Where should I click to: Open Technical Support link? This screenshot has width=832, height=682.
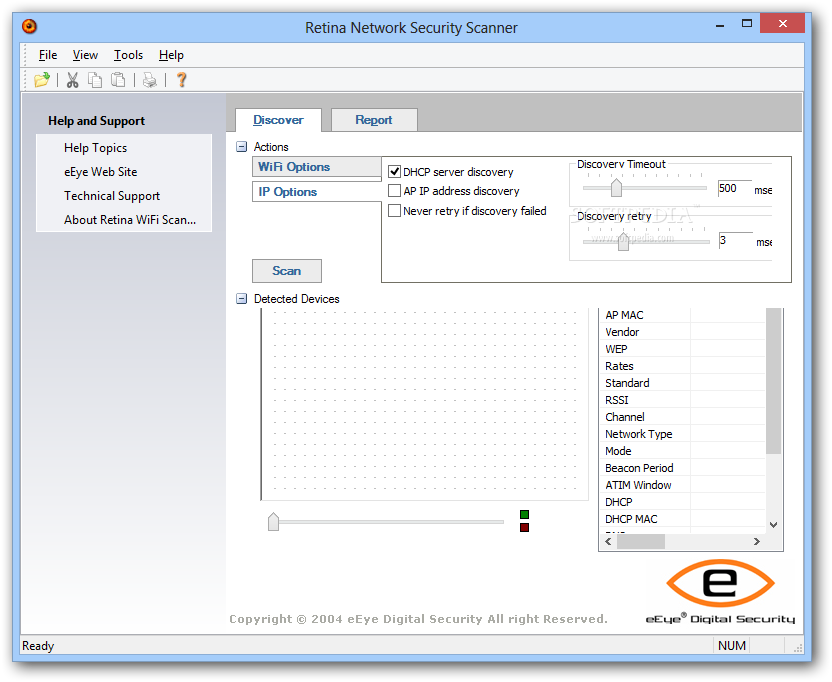click(x=112, y=196)
